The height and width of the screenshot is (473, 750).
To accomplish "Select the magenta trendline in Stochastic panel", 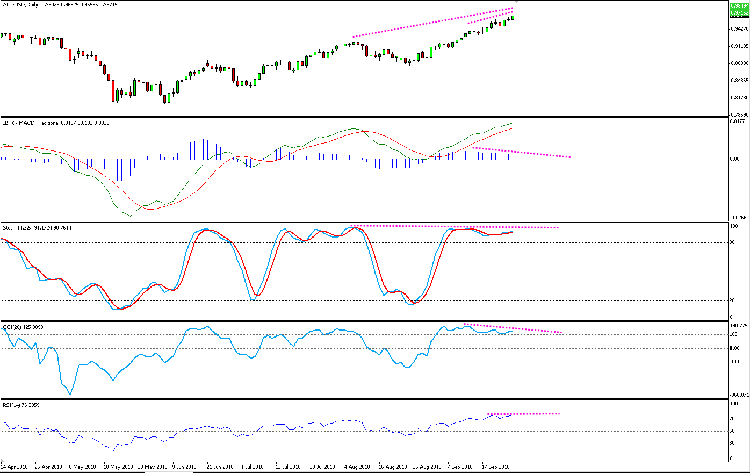I will (x=454, y=227).
